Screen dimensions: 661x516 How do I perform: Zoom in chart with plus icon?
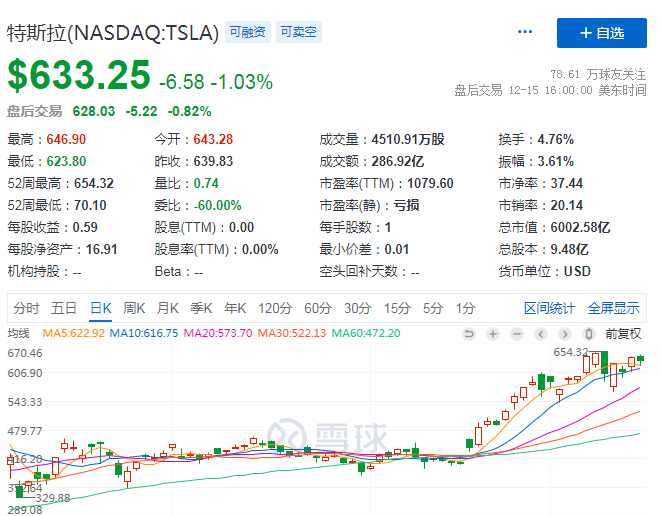point(492,334)
